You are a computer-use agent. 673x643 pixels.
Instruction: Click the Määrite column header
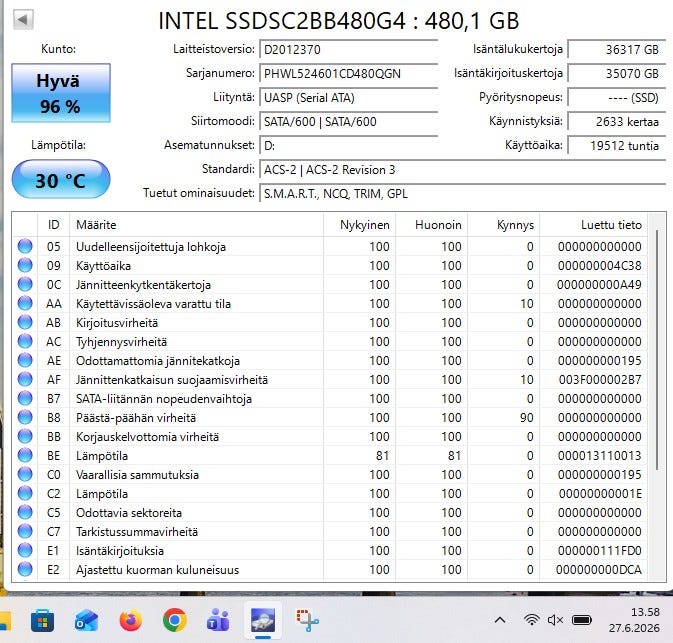(196, 224)
